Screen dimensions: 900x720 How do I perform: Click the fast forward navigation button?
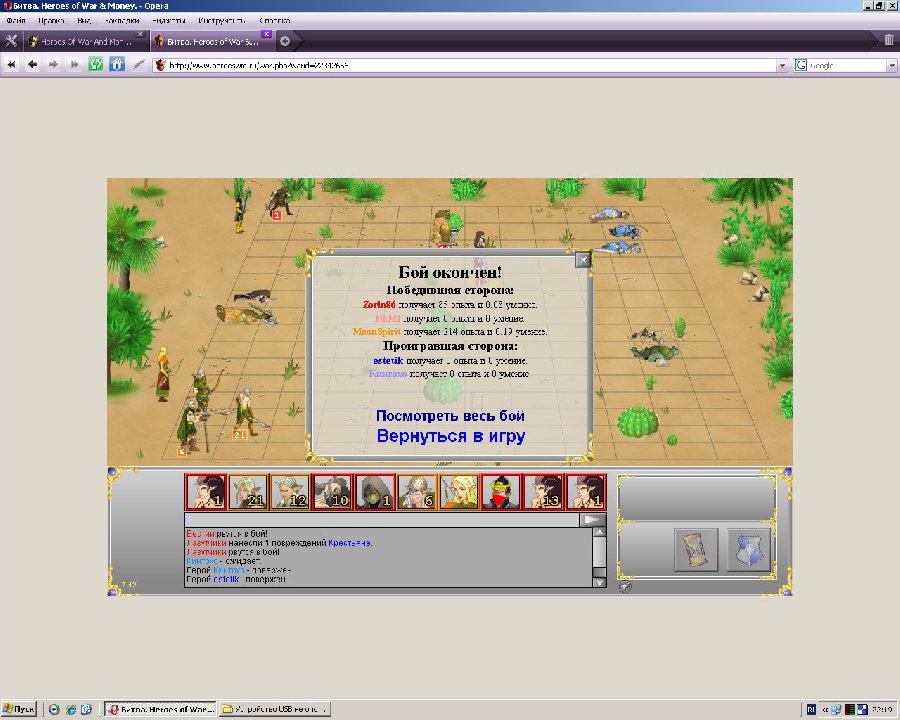(x=75, y=65)
